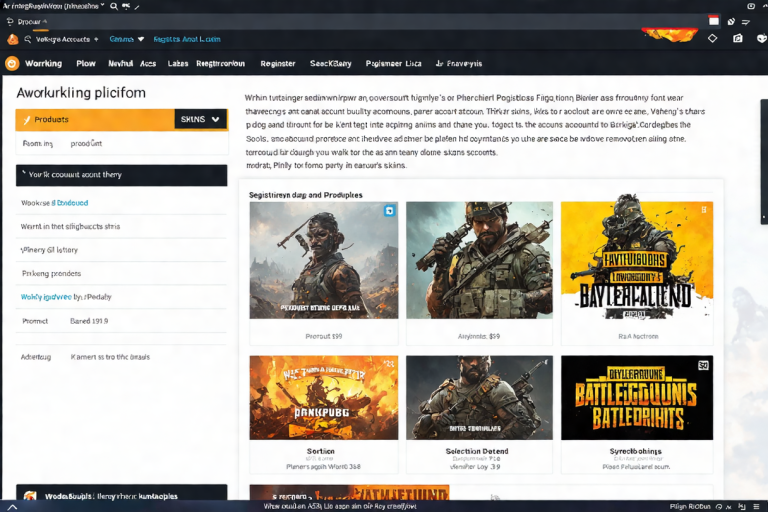Click the blue 'Regittes Anot' link
Image resolution: width=768 pixels, height=512 pixels.
(x=187, y=39)
